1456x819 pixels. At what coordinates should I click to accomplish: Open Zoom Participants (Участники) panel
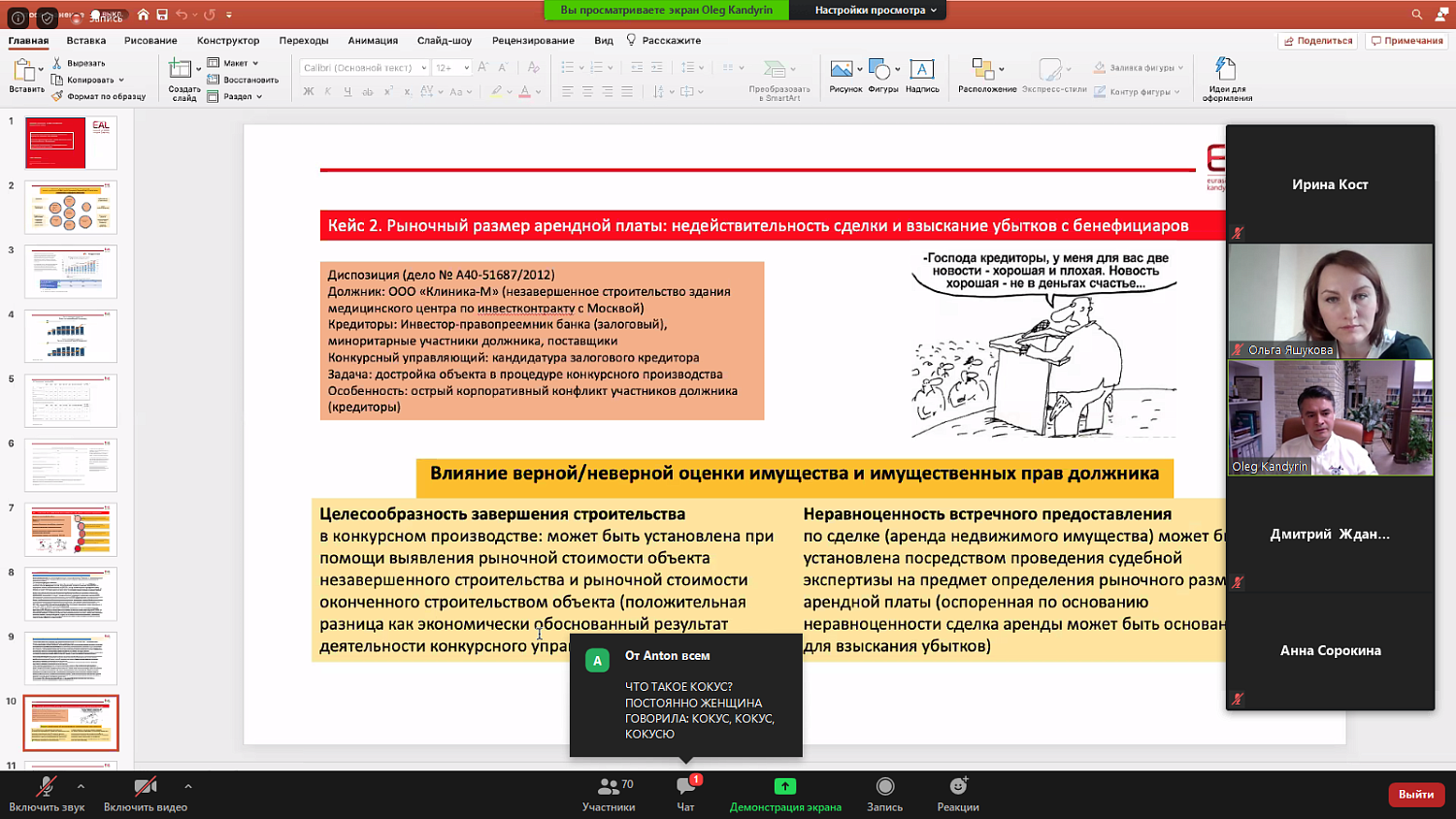click(609, 794)
